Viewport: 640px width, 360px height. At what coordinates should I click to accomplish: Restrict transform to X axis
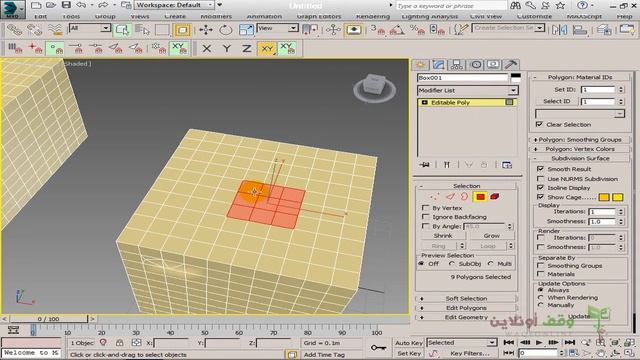point(207,49)
